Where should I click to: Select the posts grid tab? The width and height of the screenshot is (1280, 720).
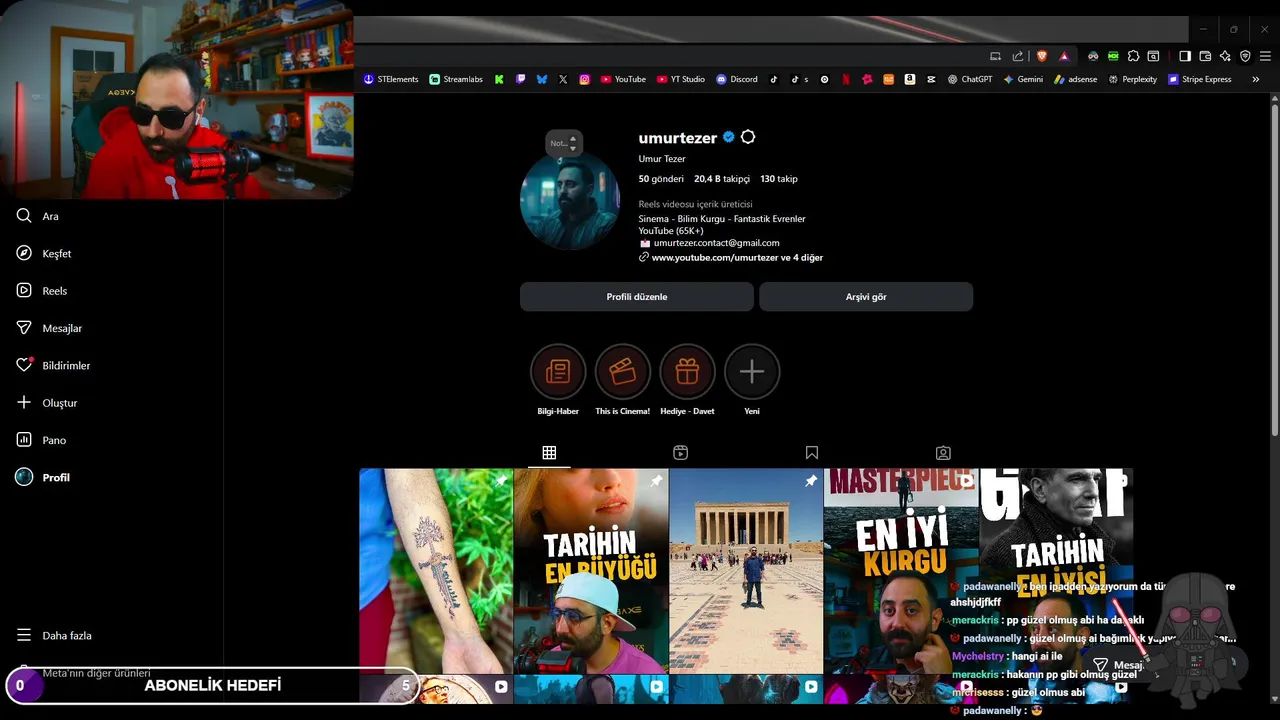pyautogui.click(x=549, y=453)
